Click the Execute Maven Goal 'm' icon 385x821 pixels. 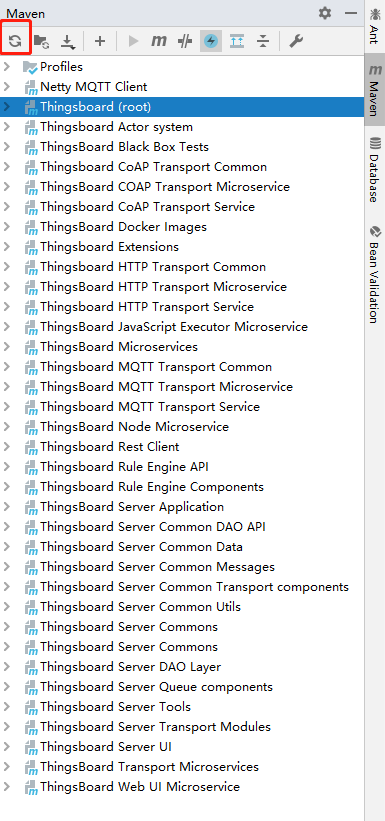(x=158, y=41)
